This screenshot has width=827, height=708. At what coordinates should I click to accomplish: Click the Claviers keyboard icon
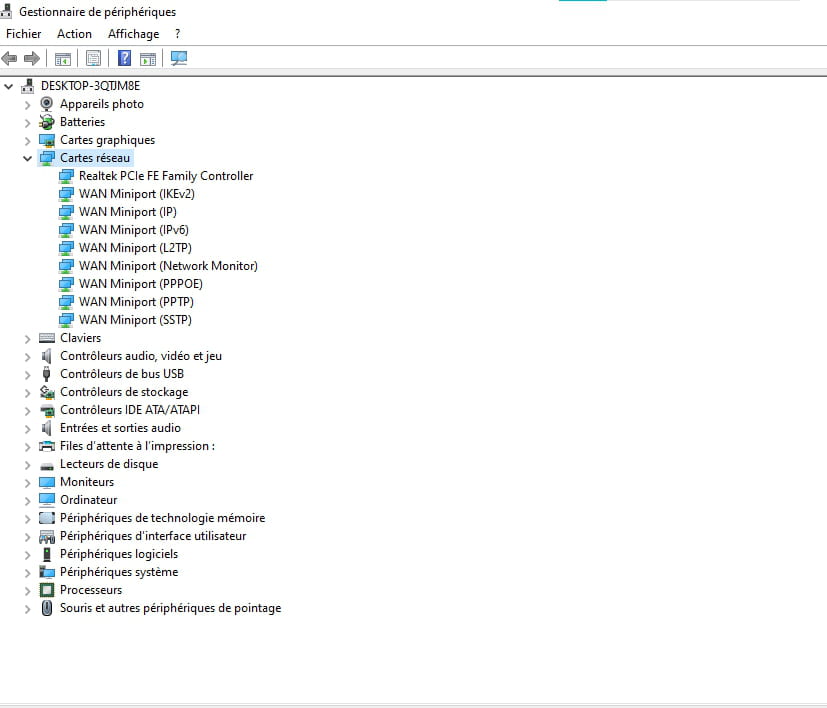pos(47,338)
